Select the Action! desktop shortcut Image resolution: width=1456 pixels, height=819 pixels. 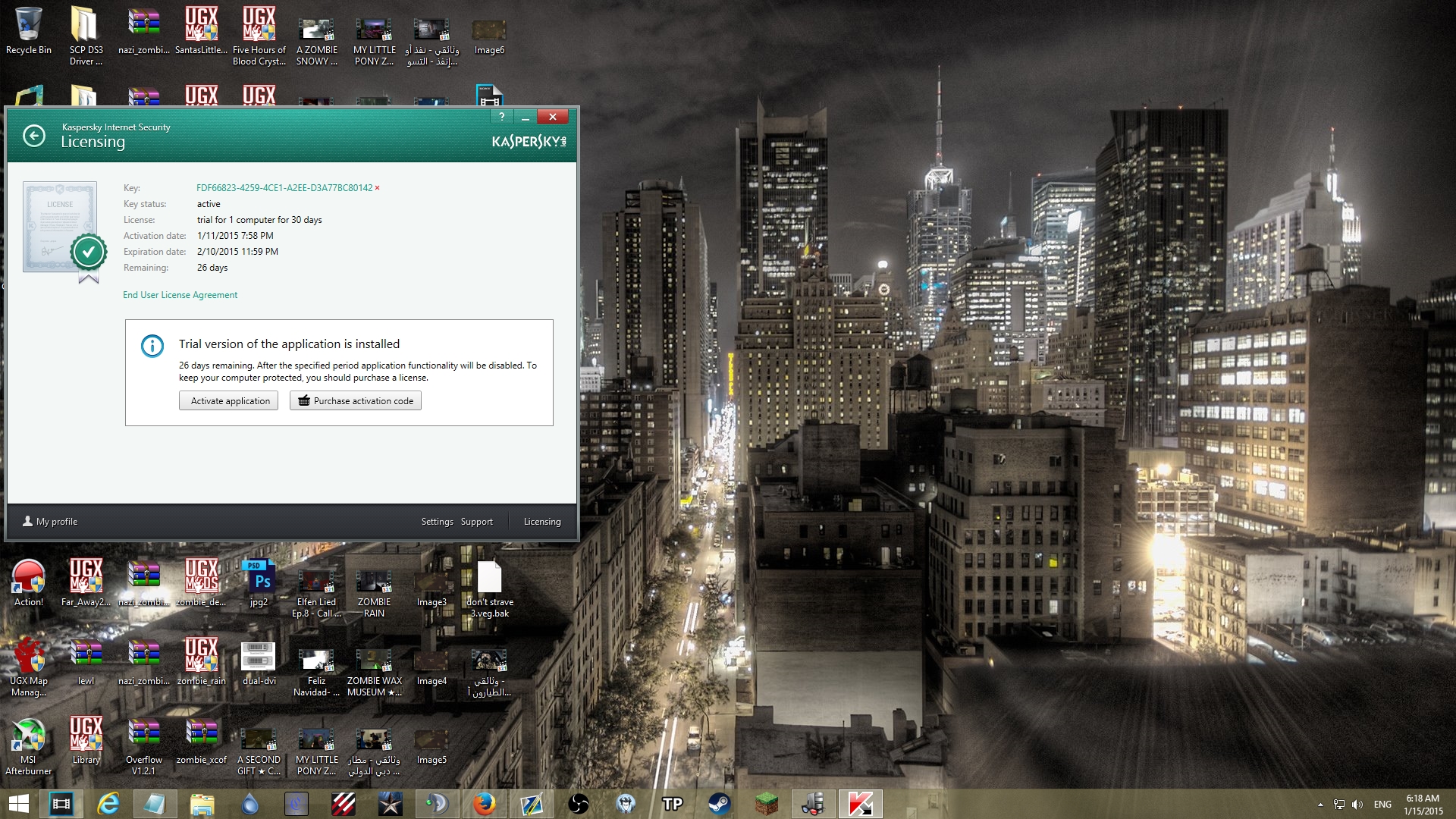click(29, 582)
